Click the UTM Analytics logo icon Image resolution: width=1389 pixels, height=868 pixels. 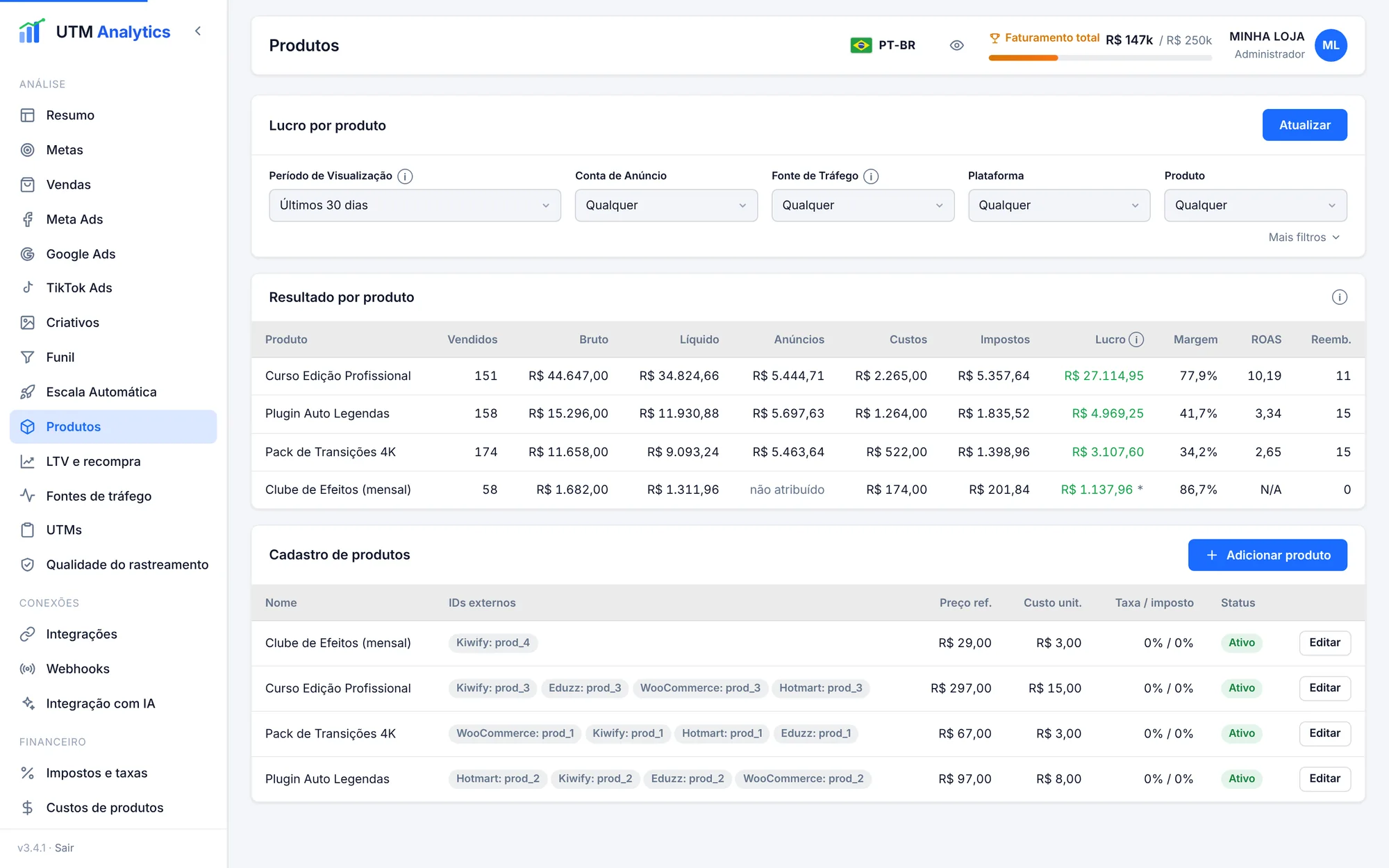32,31
